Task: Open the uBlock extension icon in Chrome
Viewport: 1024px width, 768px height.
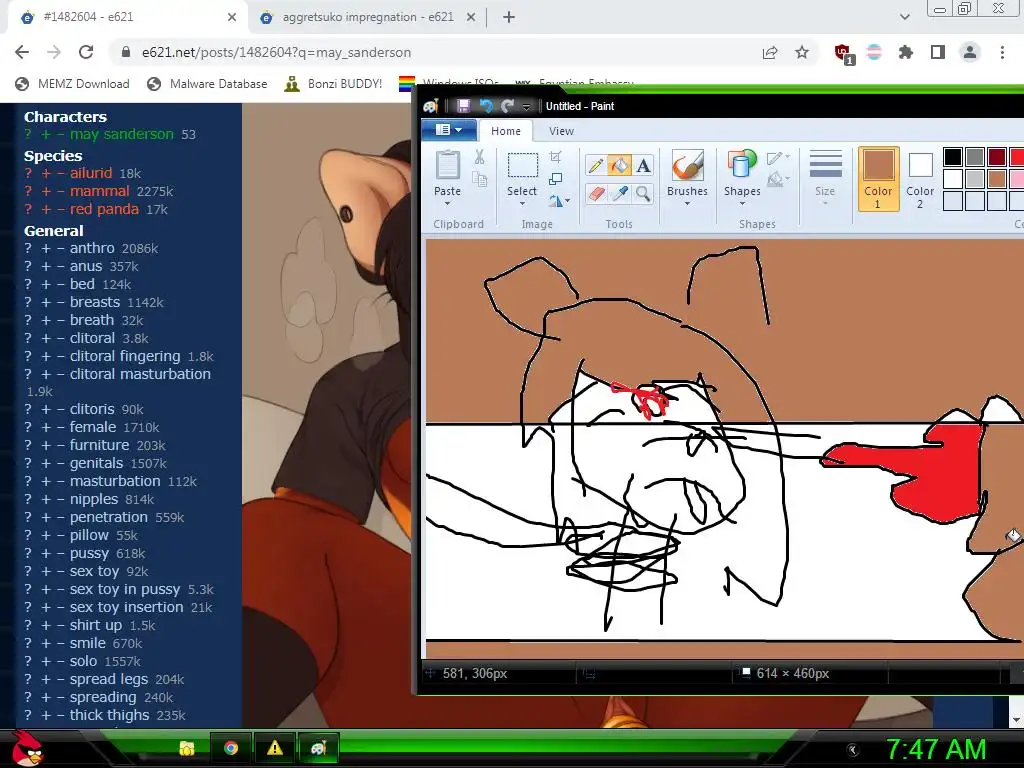Action: 843,54
